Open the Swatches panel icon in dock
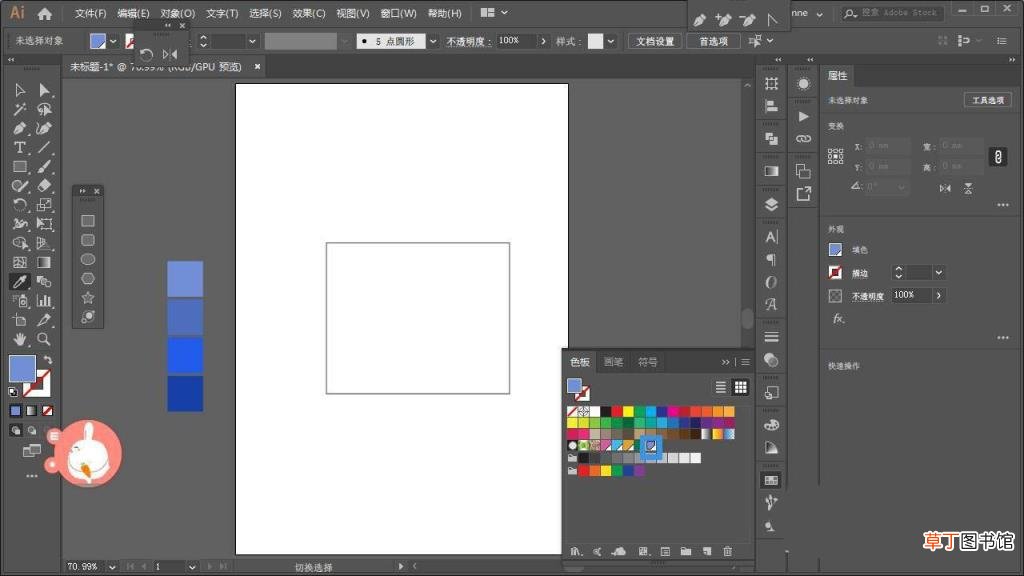The height and width of the screenshot is (576, 1024). (x=771, y=480)
